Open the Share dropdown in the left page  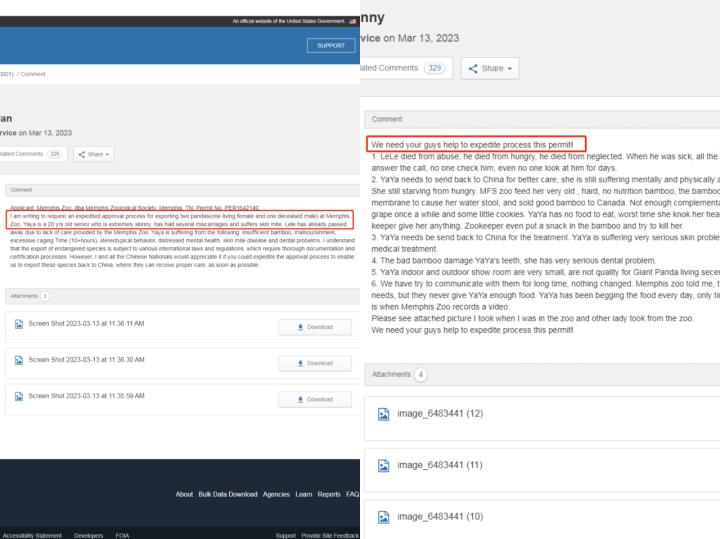pos(93,155)
